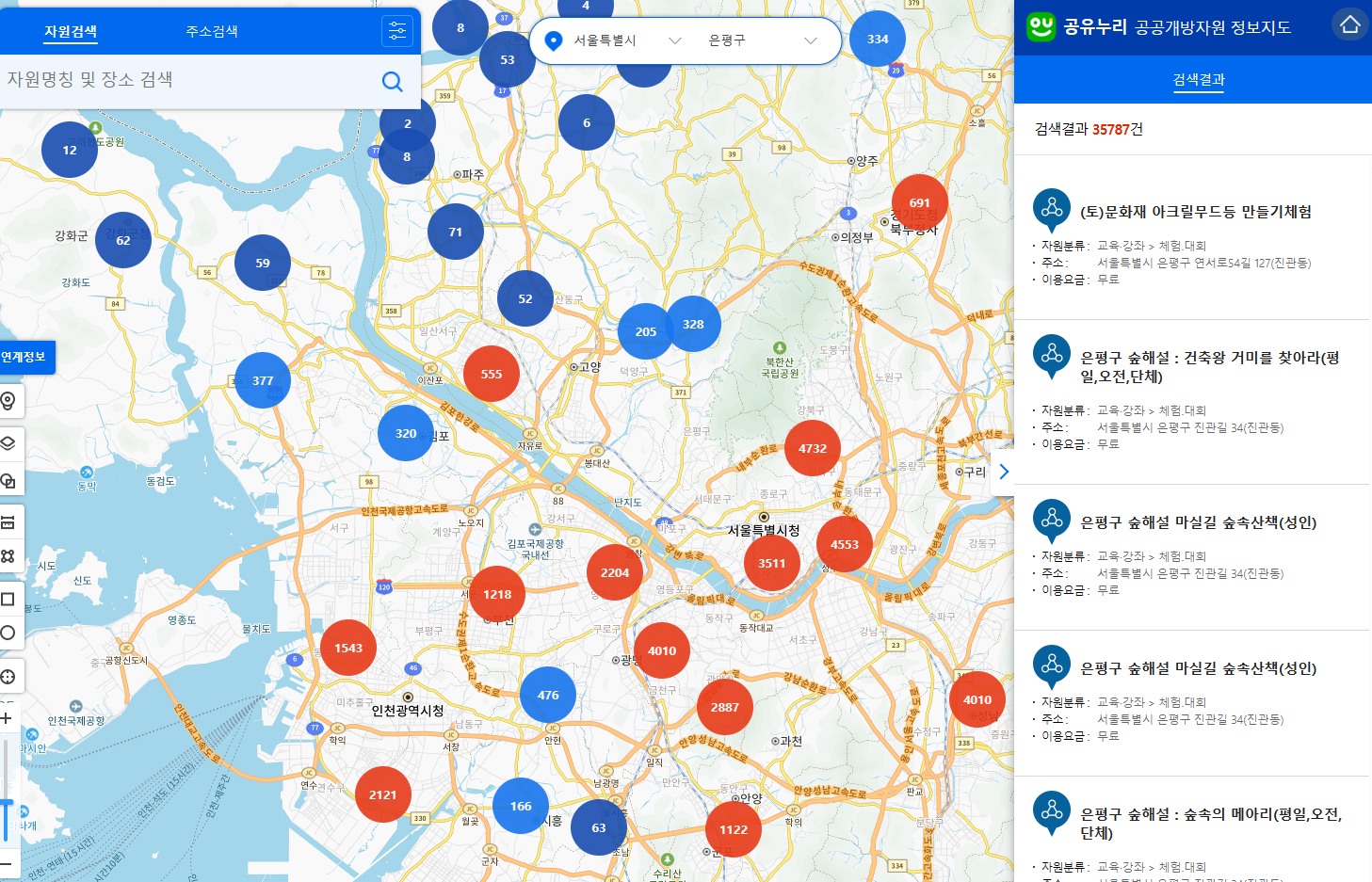Click the 691 red map cluster
Image resolution: width=1372 pixels, height=882 pixels.
coord(920,202)
